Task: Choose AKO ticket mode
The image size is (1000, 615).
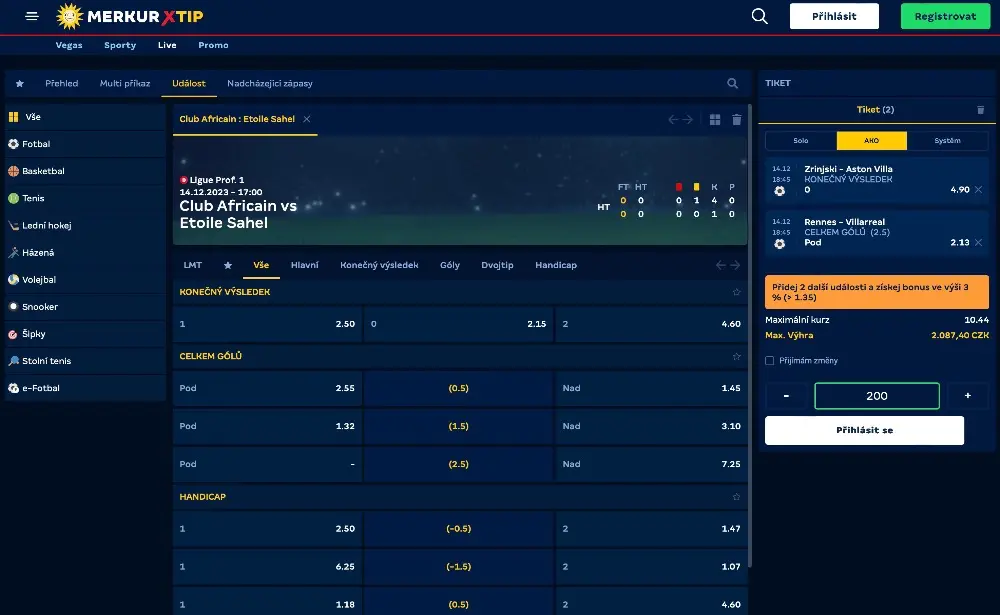Action: (x=871, y=140)
